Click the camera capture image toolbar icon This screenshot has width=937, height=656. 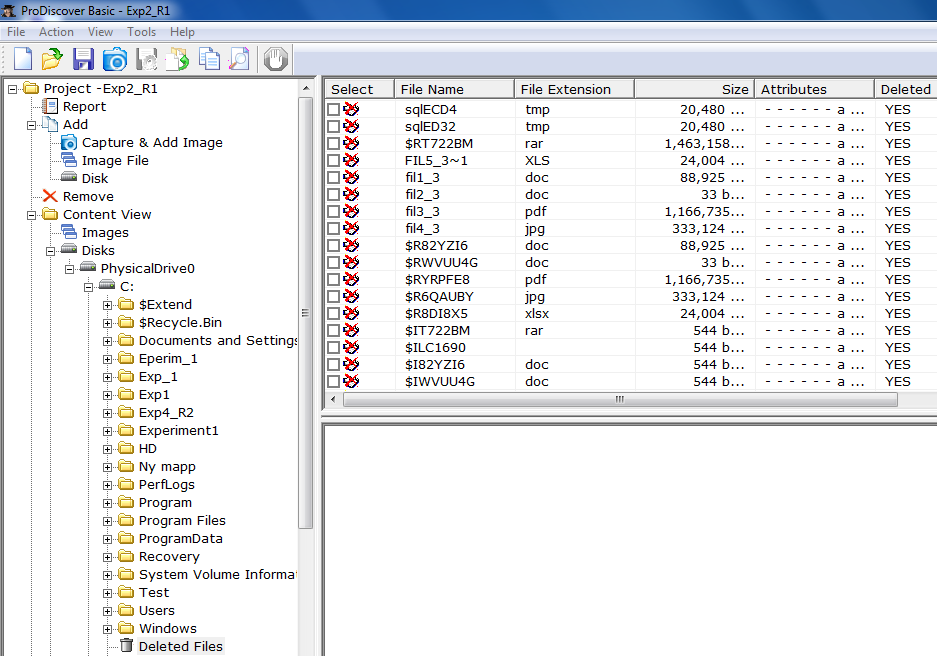(114, 59)
